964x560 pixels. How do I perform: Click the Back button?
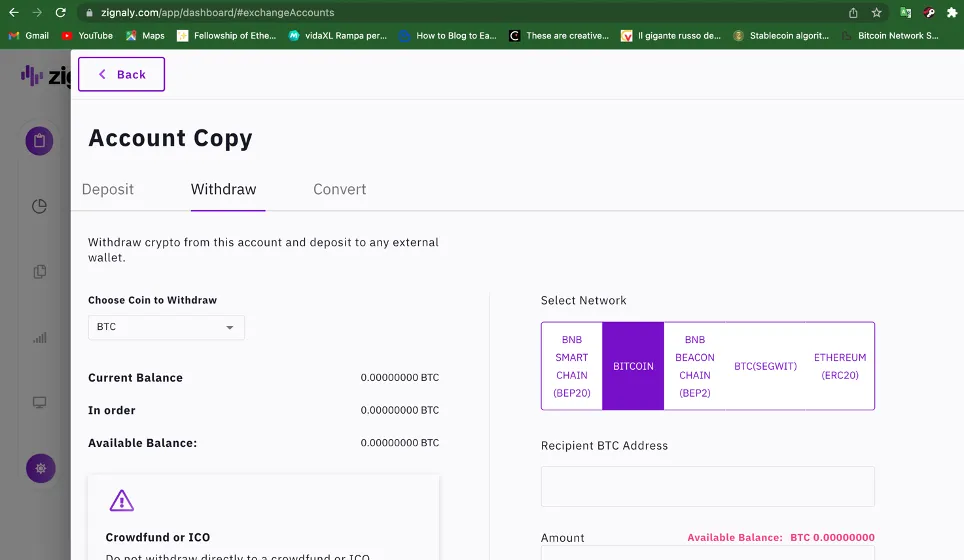(x=121, y=75)
